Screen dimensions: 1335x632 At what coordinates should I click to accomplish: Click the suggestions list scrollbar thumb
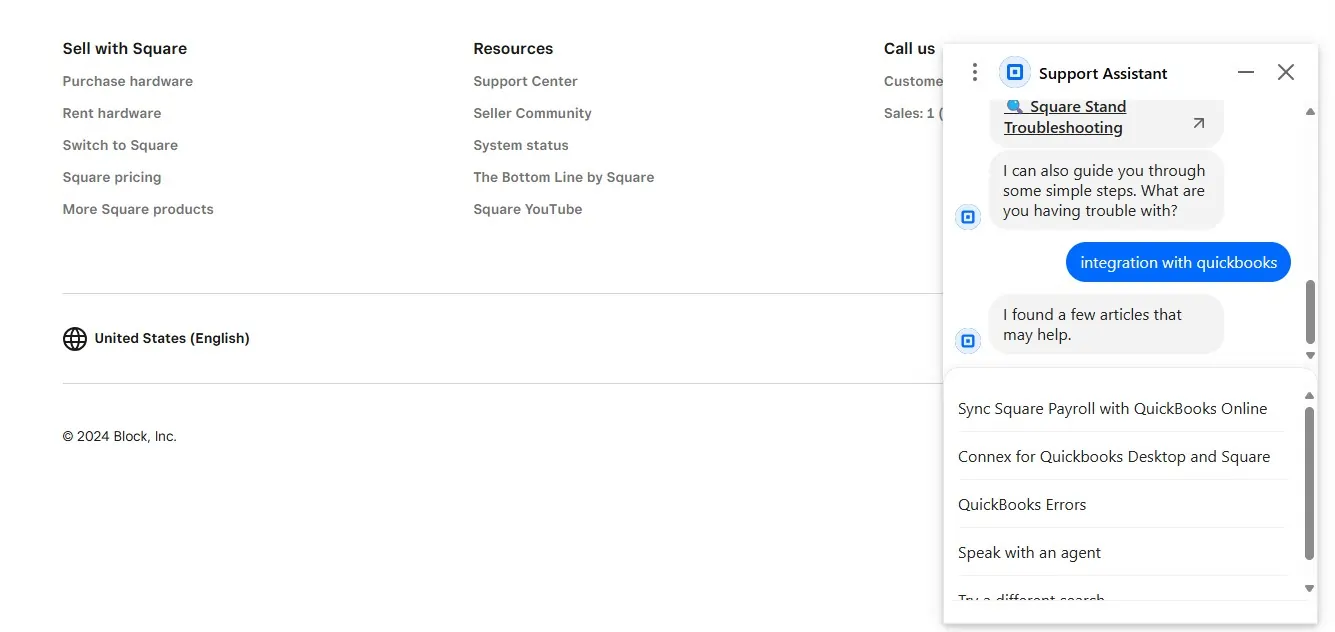click(x=1310, y=482)
